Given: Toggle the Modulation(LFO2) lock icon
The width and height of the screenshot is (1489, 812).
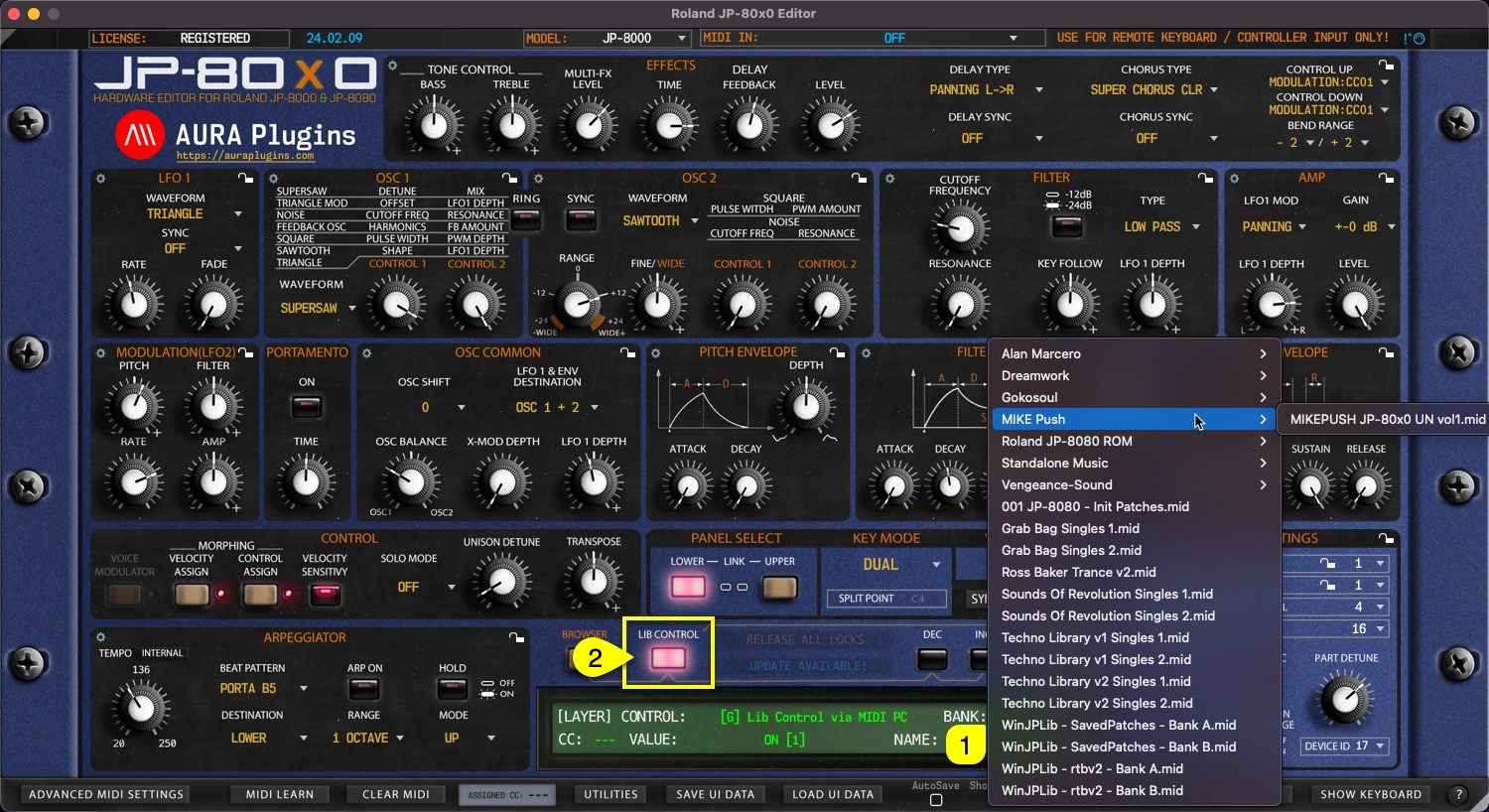Looking at the screenshot, I should point(245,352).
